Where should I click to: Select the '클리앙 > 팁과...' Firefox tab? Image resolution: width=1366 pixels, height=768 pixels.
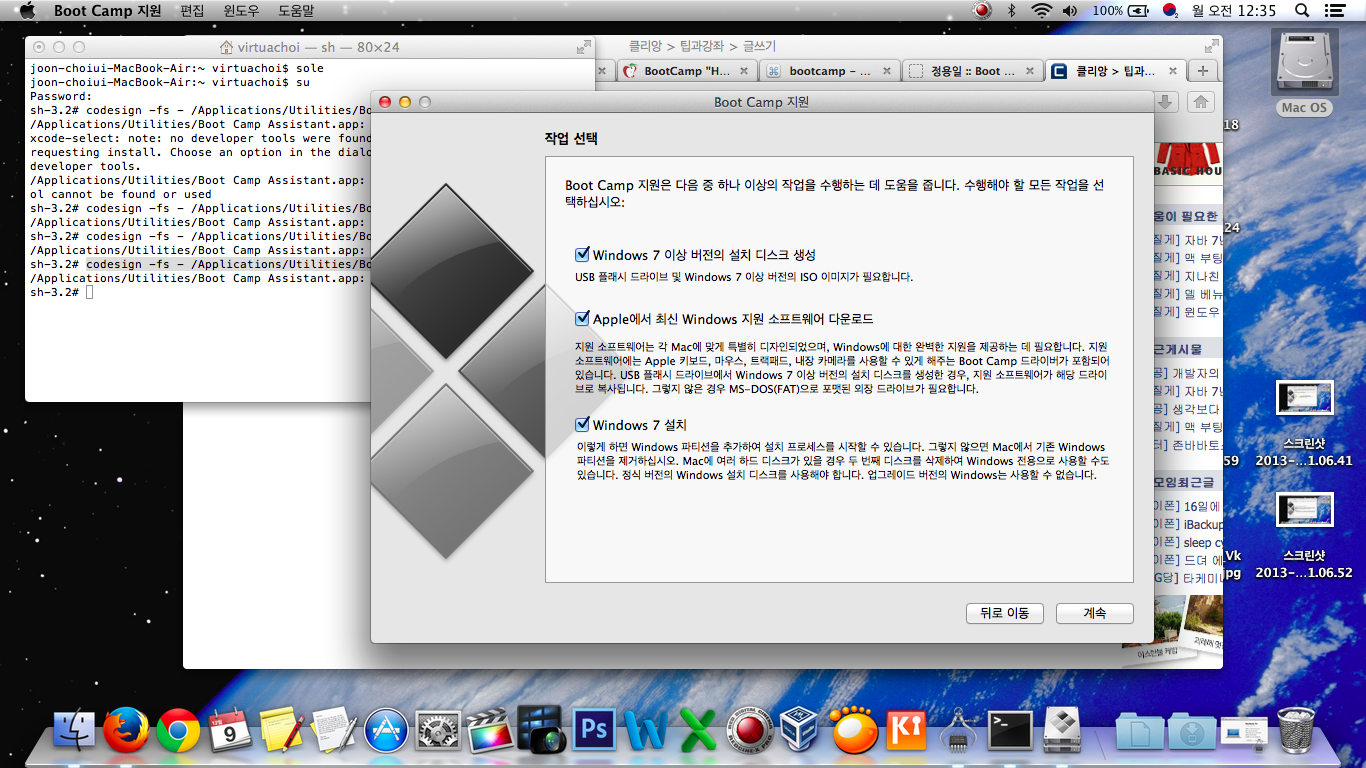(x=1115, y=71)
